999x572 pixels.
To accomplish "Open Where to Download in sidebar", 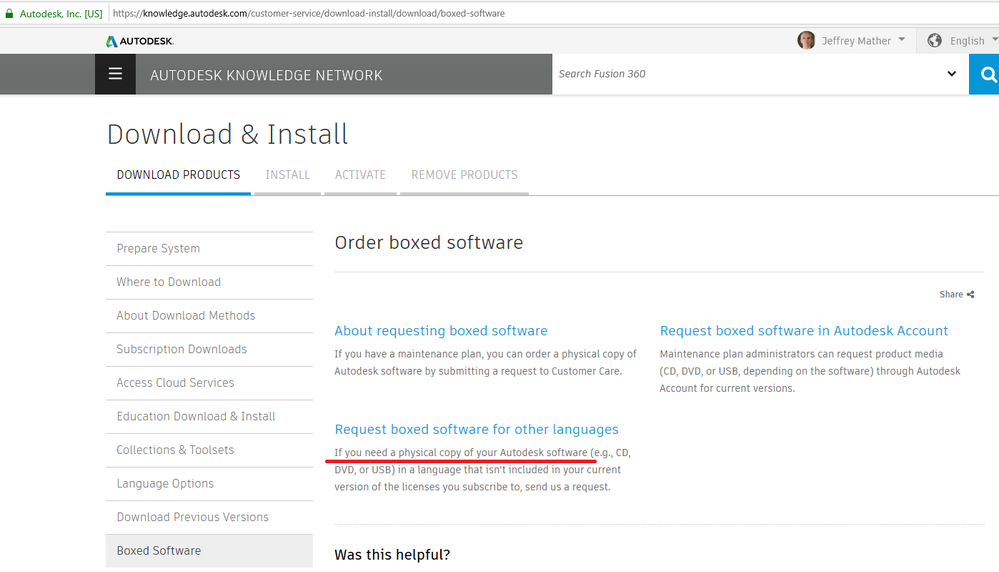I will [209, 282].
